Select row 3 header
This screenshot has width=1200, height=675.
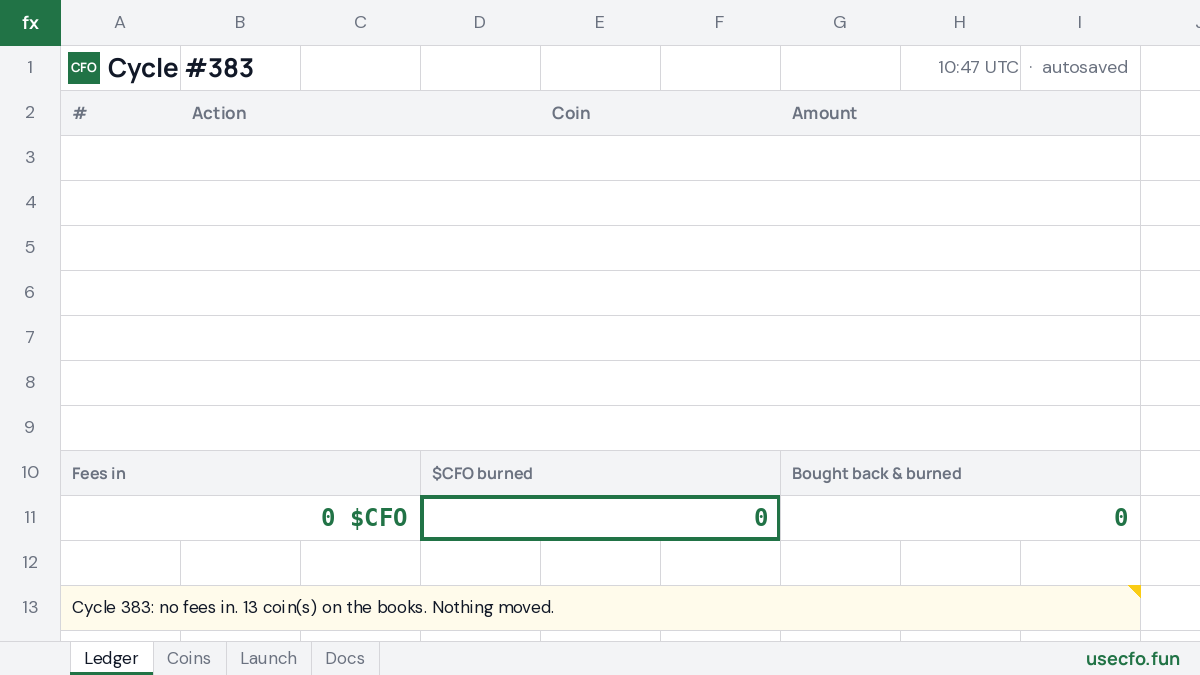30,158
